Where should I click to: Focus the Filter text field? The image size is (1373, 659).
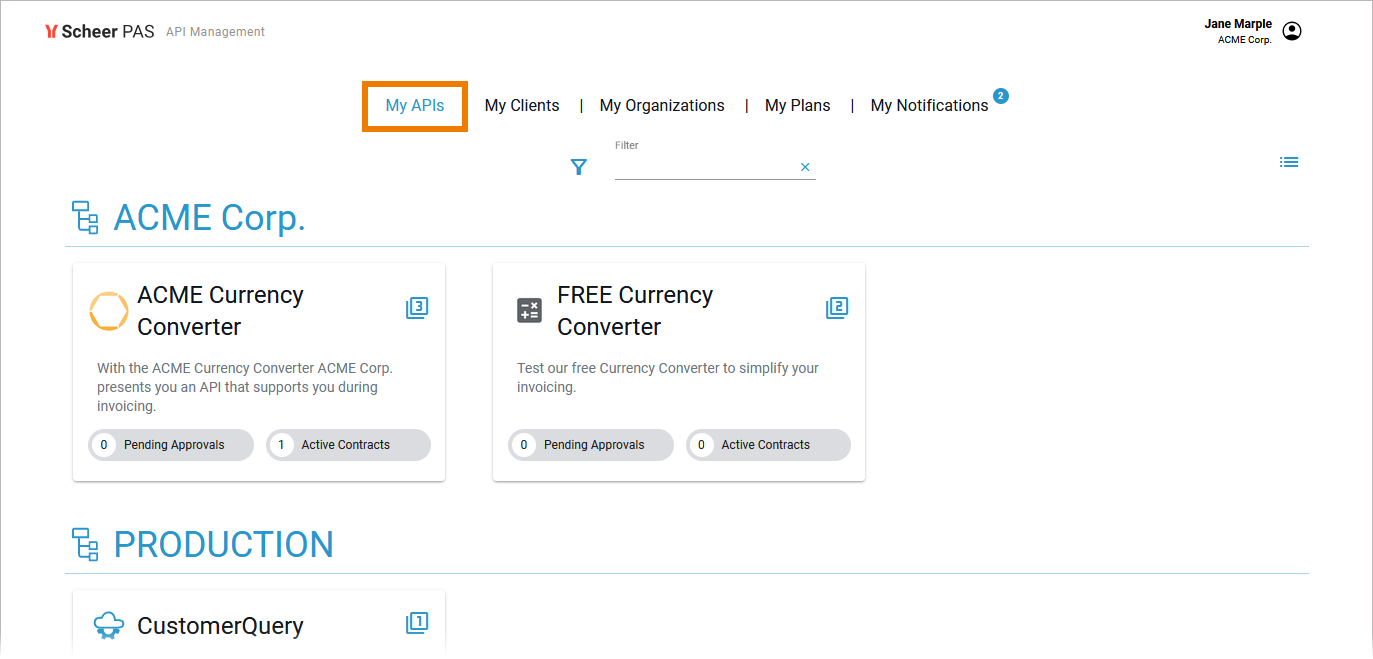[705, 167]
